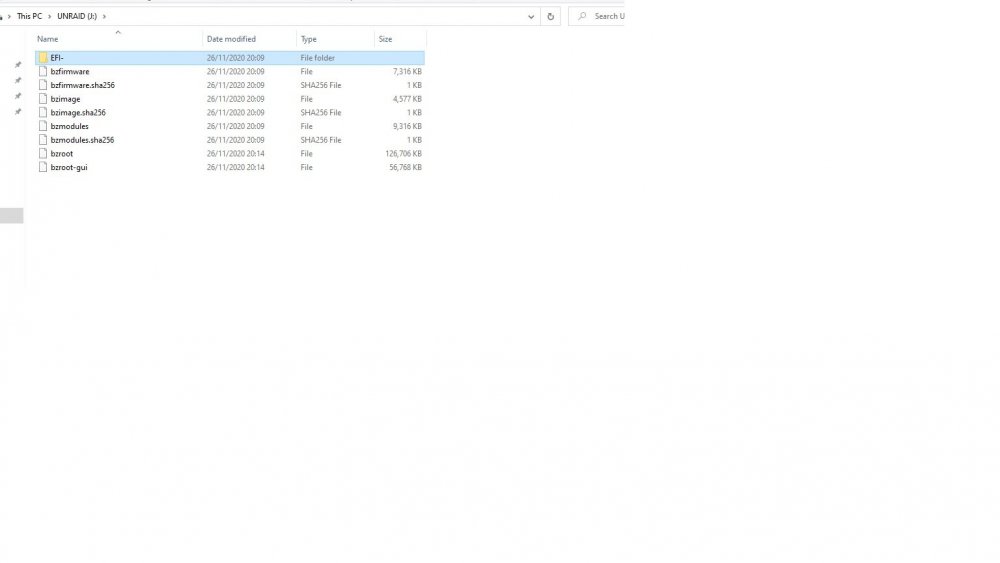Select the file name bzimage
1000x563 pixels.
pos(66,99)
